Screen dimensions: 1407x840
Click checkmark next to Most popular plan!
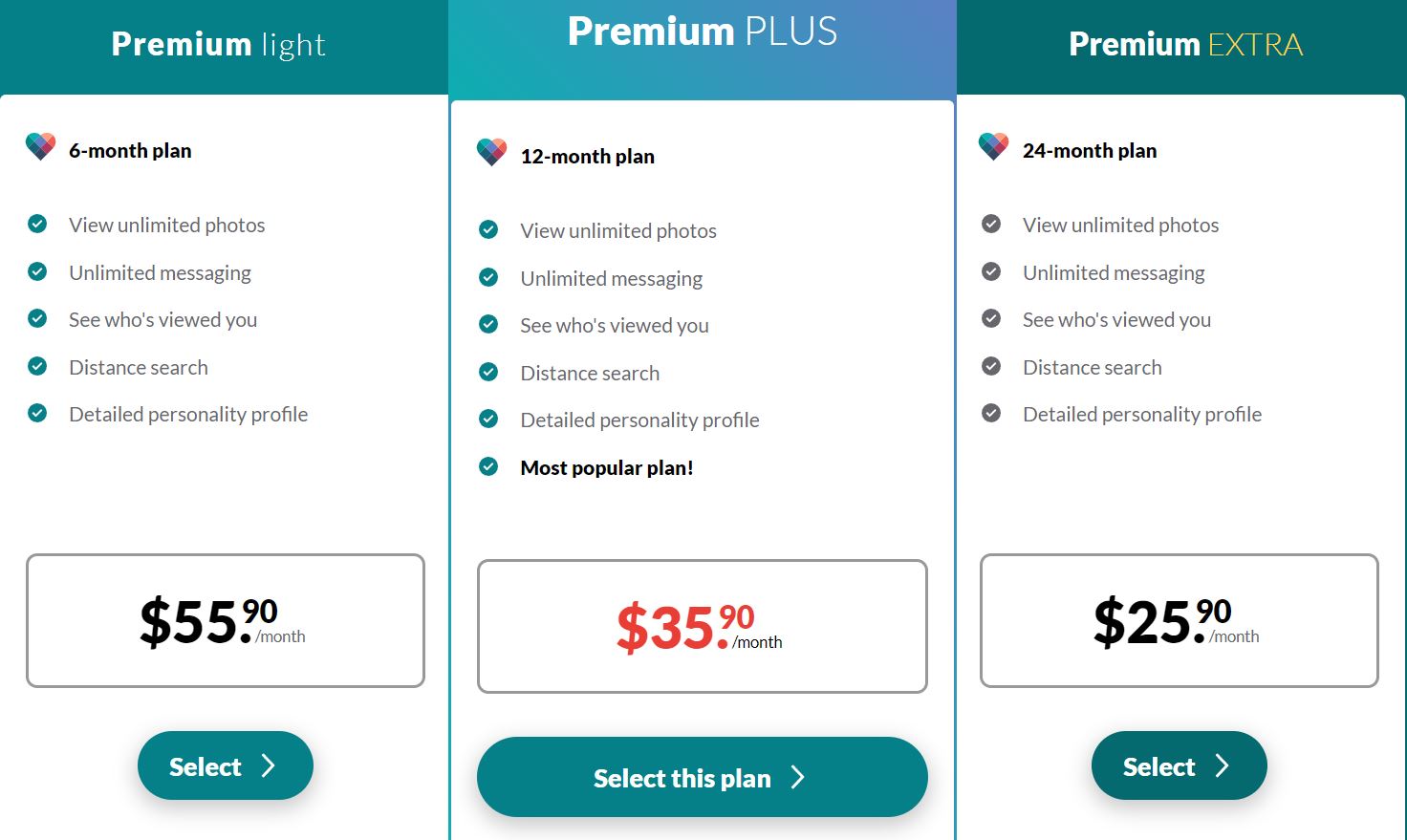pyautogui.click(x=488, y=466)
